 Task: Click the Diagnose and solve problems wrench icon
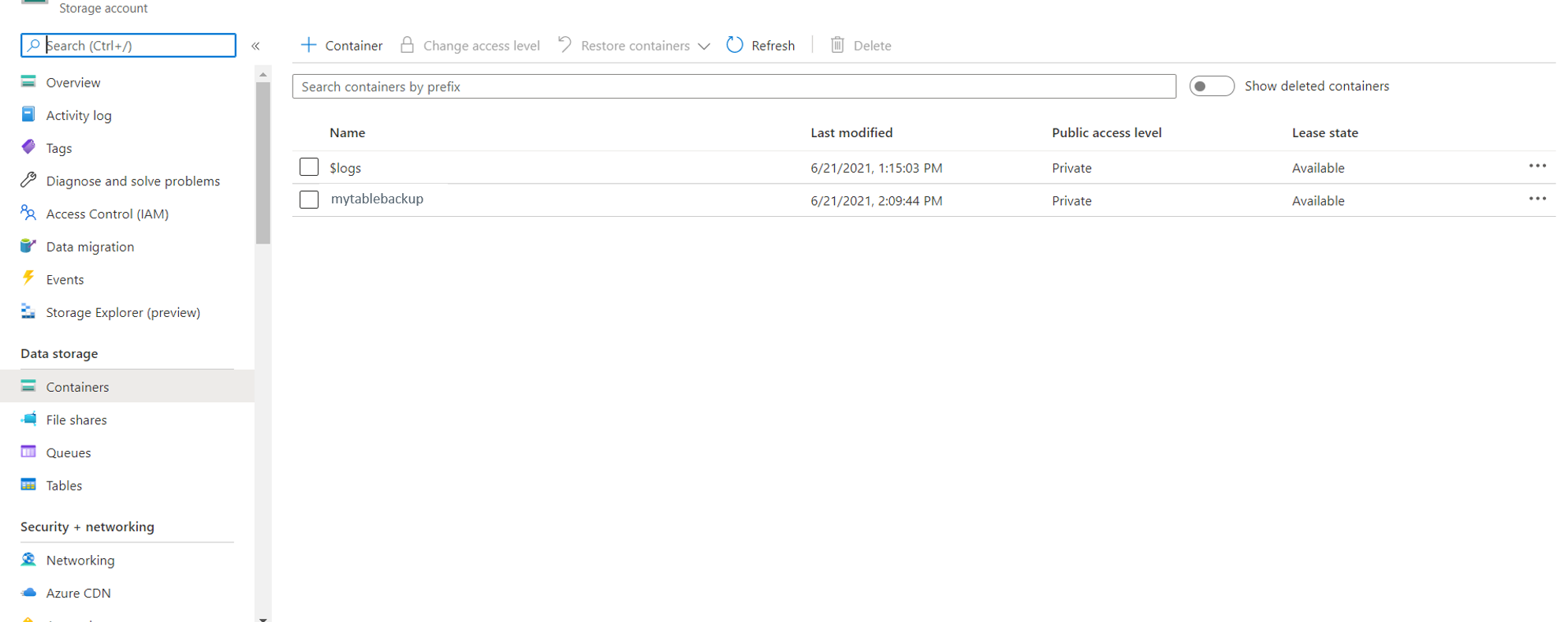coord(28,180)
